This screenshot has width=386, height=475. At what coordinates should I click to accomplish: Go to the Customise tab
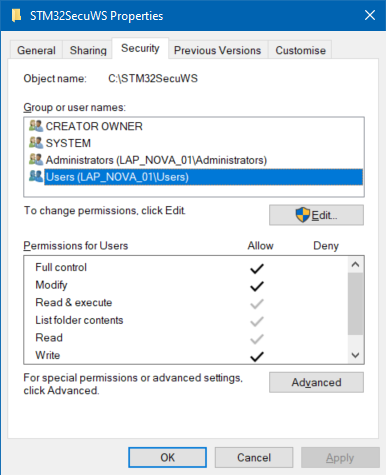point(300,50)
